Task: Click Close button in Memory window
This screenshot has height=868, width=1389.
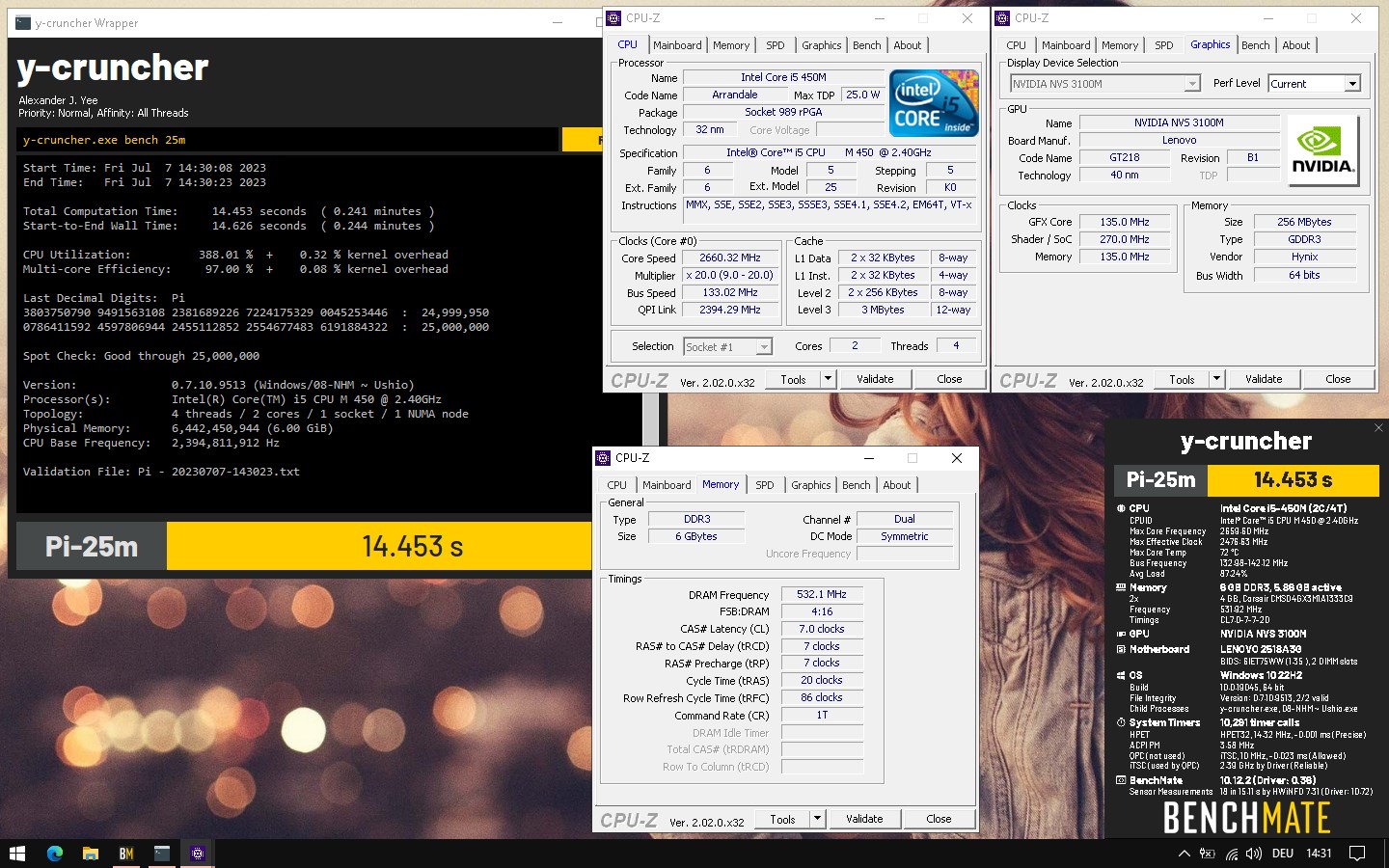Action: click(x=939, y=819)
